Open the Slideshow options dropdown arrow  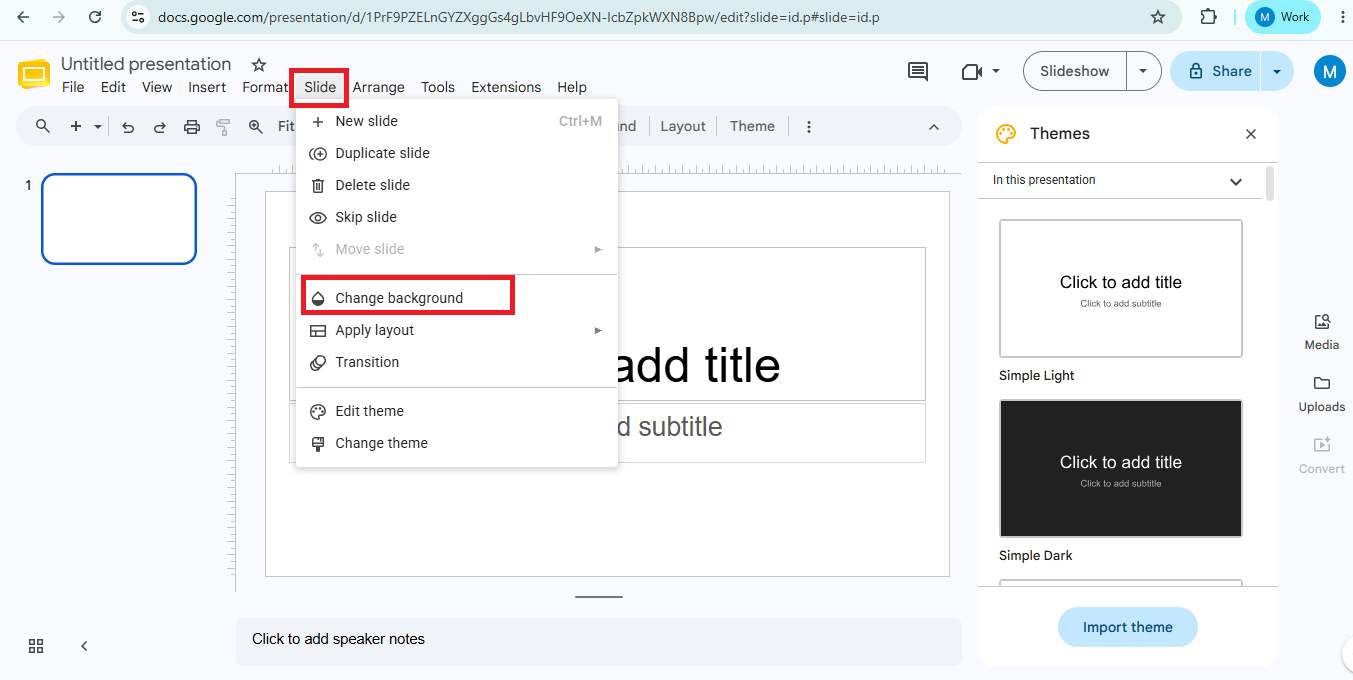(x=1143, y=71)
